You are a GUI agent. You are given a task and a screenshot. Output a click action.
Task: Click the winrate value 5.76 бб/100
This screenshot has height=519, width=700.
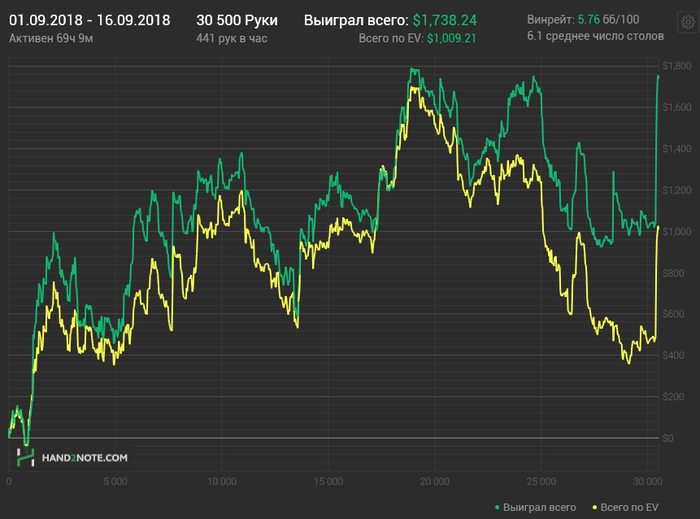608,20
